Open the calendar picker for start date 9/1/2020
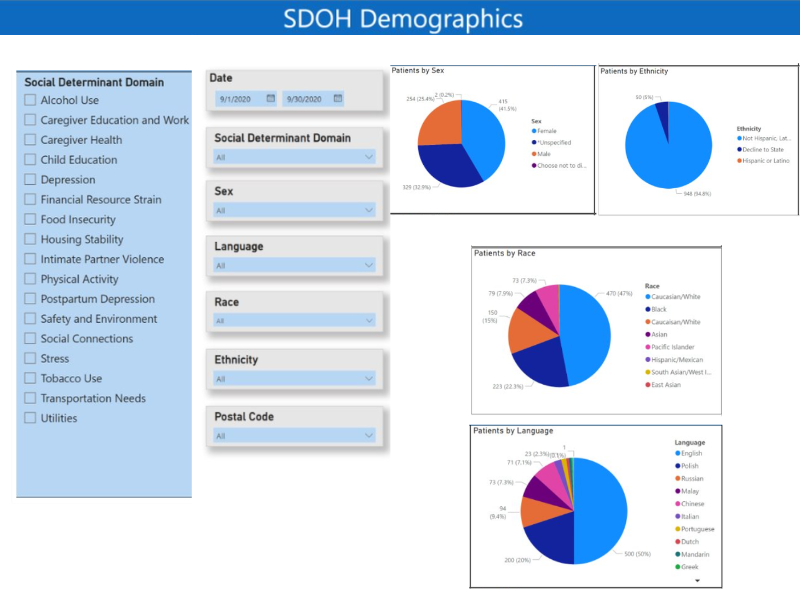800x600 pixels. point(270,98)
